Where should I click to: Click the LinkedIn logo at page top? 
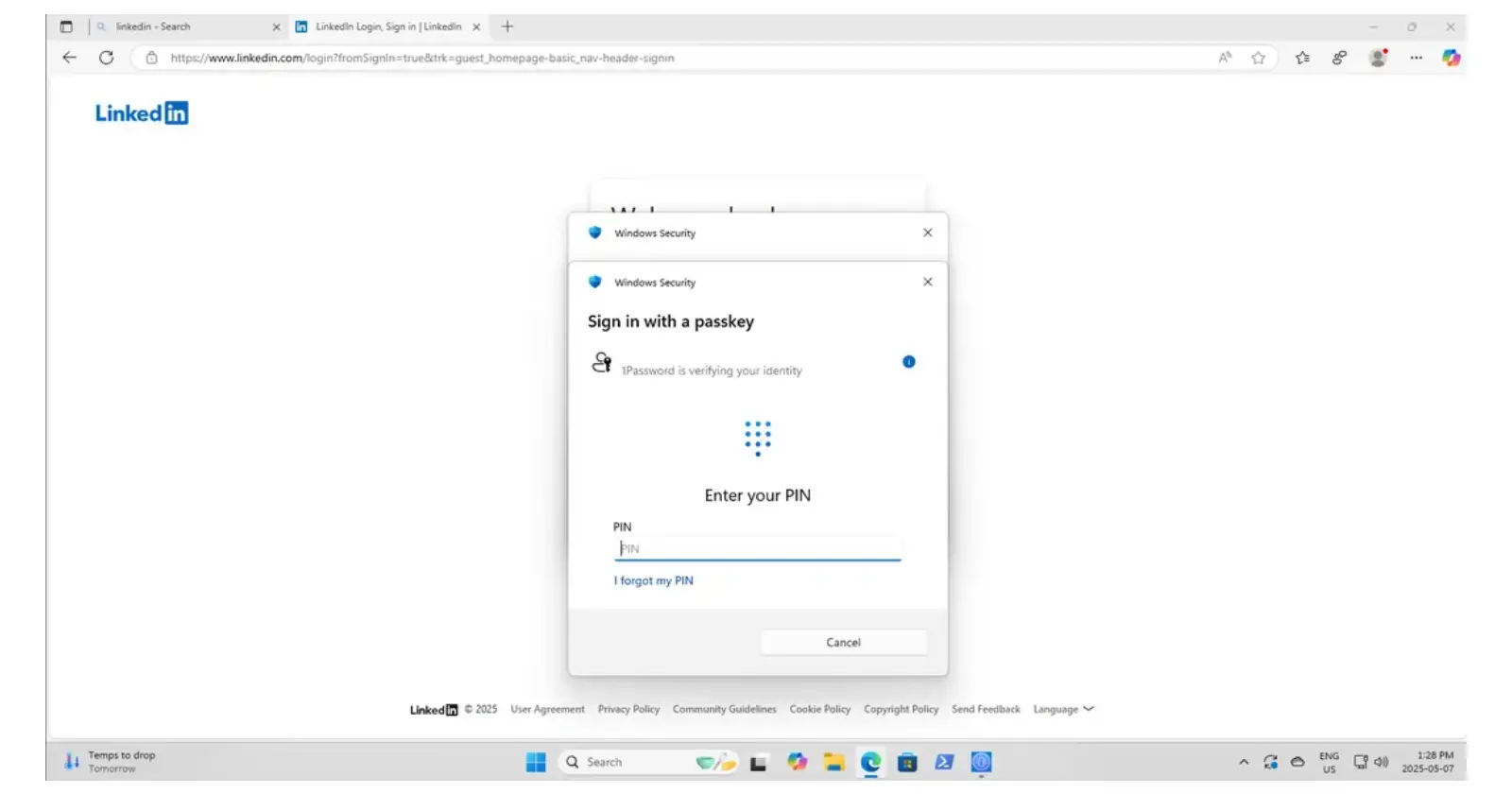[x=142, y=113]
